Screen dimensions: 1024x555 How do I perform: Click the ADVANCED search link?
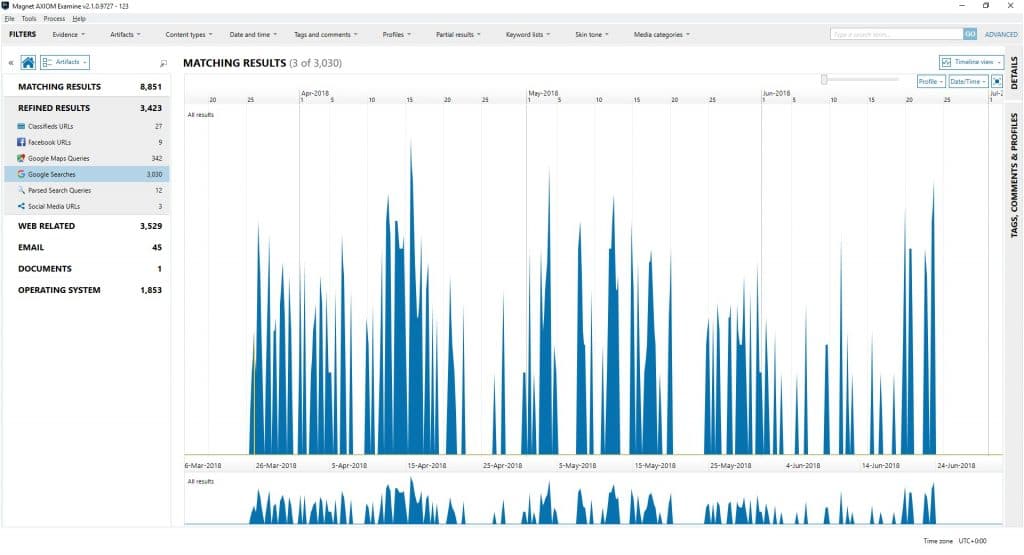pyautogui.click(x=1001, y=35)
